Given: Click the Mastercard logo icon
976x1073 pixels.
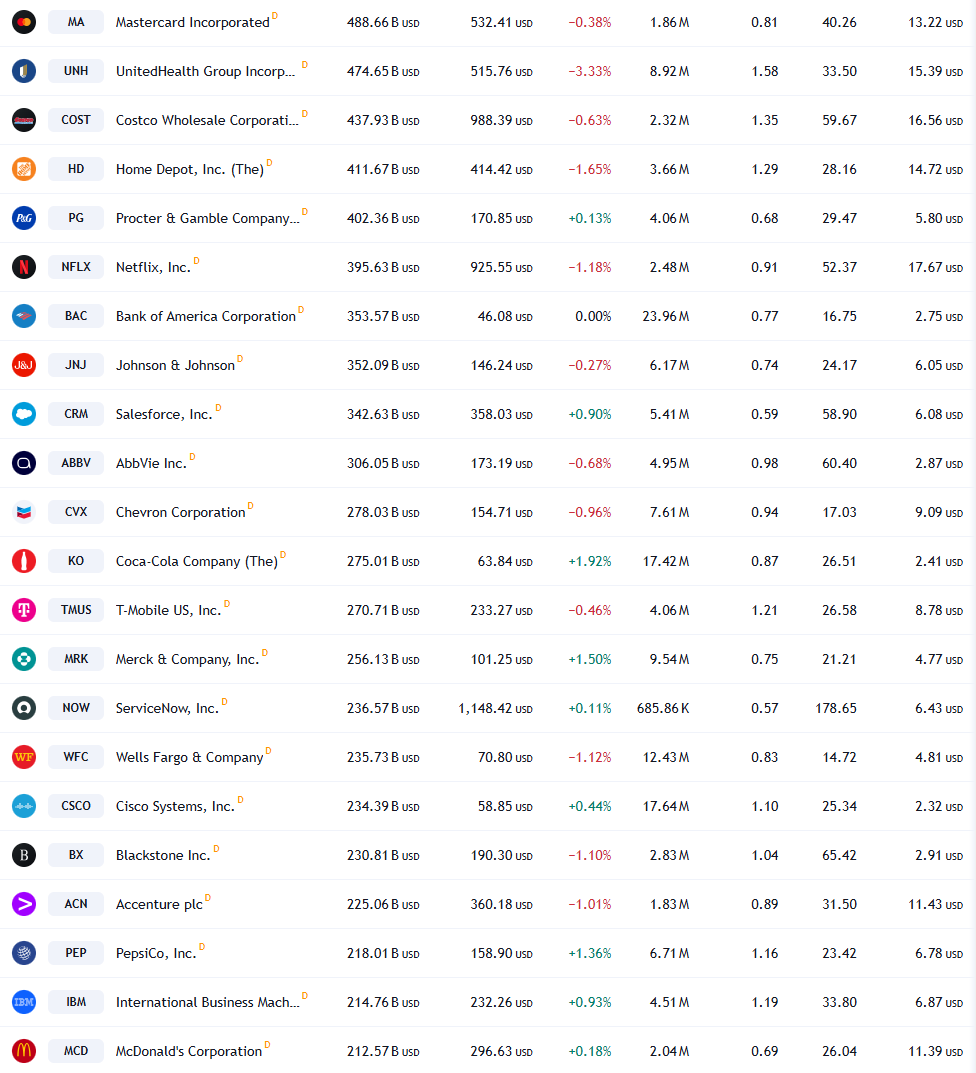Looking at the screenshot, I should click(24, 23).
